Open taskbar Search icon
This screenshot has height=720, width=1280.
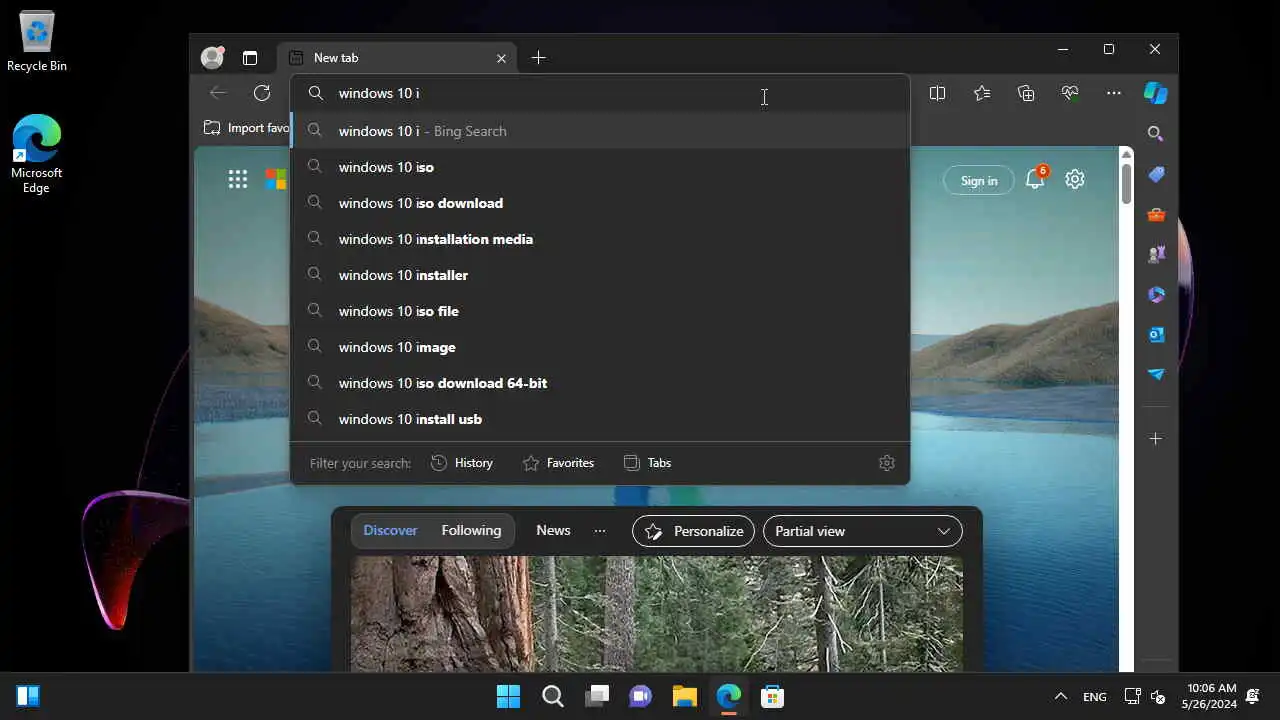[x=552, y=696]
